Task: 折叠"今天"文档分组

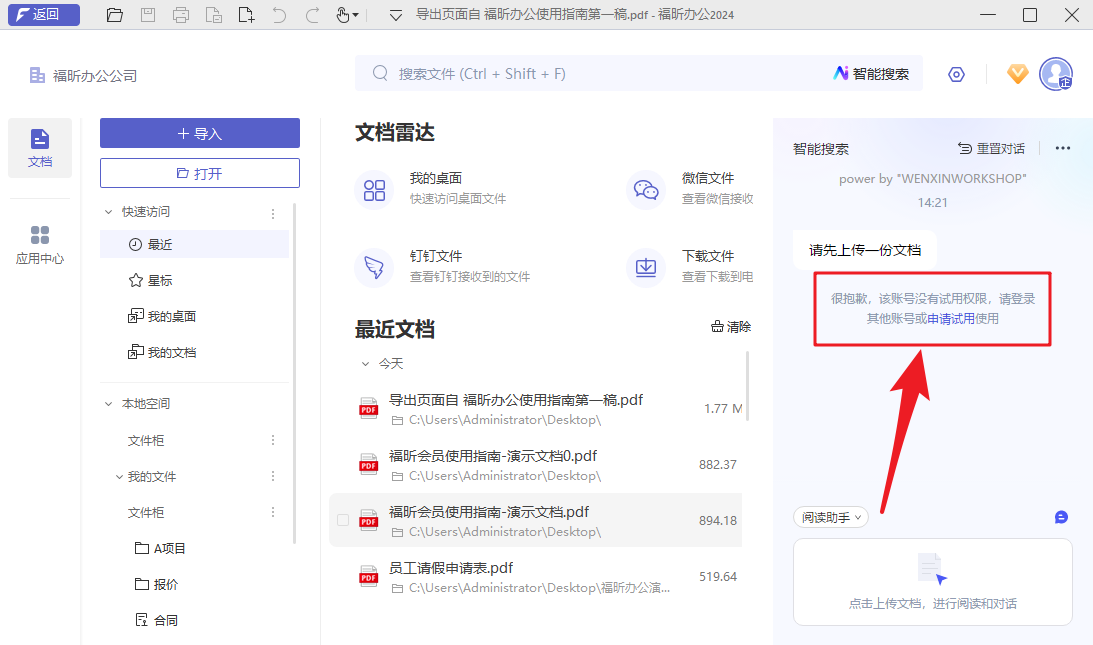Action: pos(365,363)
